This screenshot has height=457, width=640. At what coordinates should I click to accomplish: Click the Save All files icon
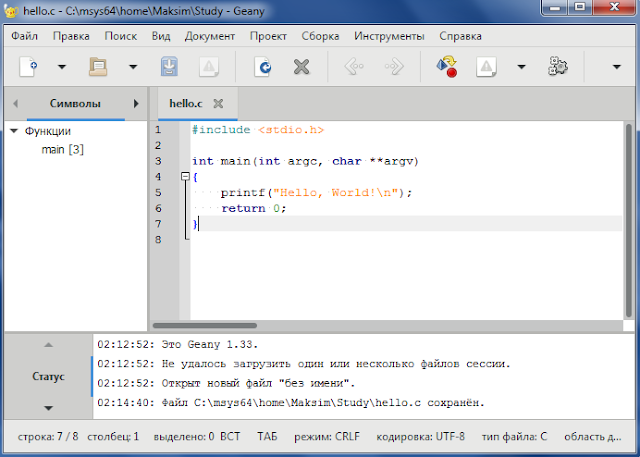[209, 67]
